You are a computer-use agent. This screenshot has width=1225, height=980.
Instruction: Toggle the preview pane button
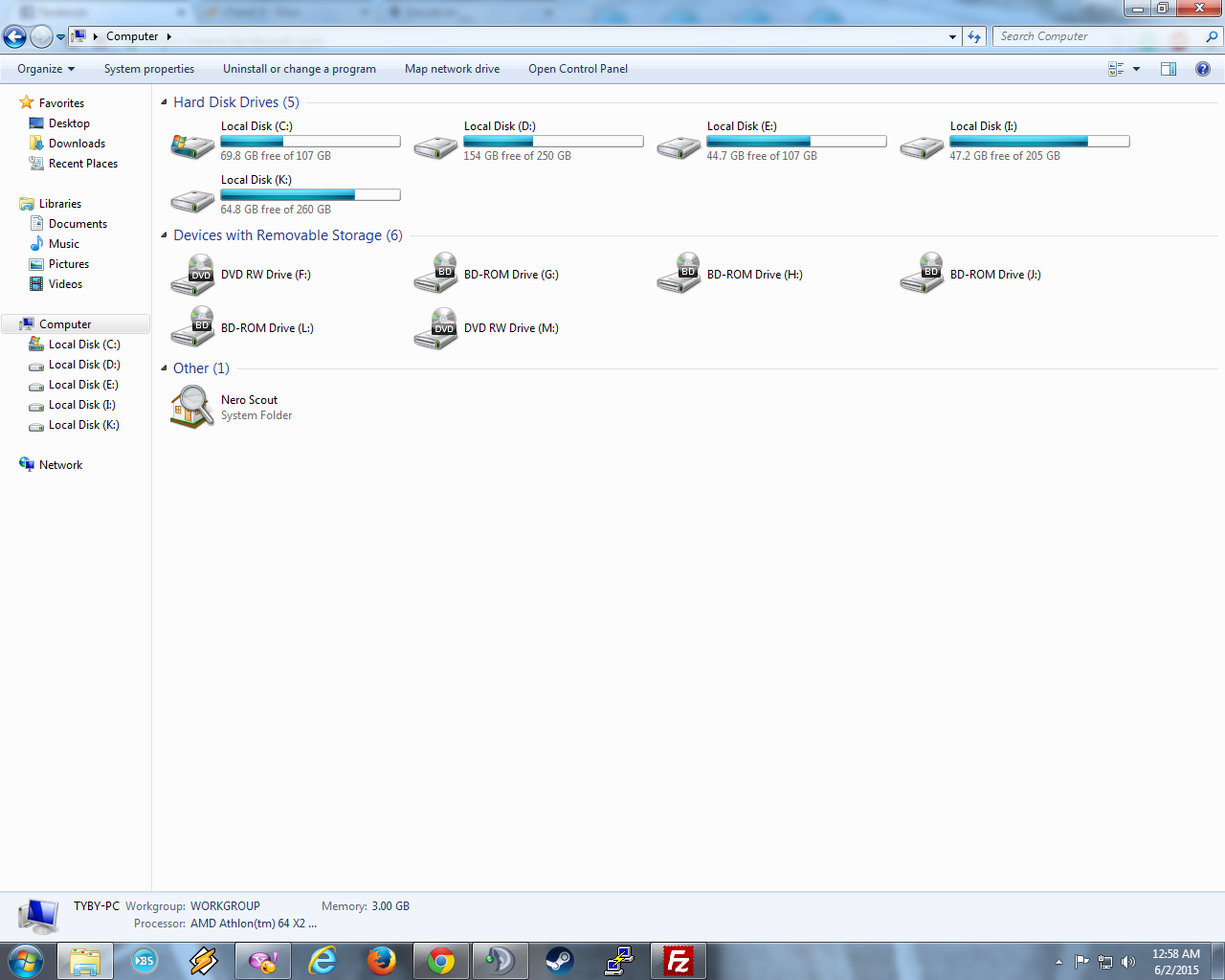pos(1169,69)
